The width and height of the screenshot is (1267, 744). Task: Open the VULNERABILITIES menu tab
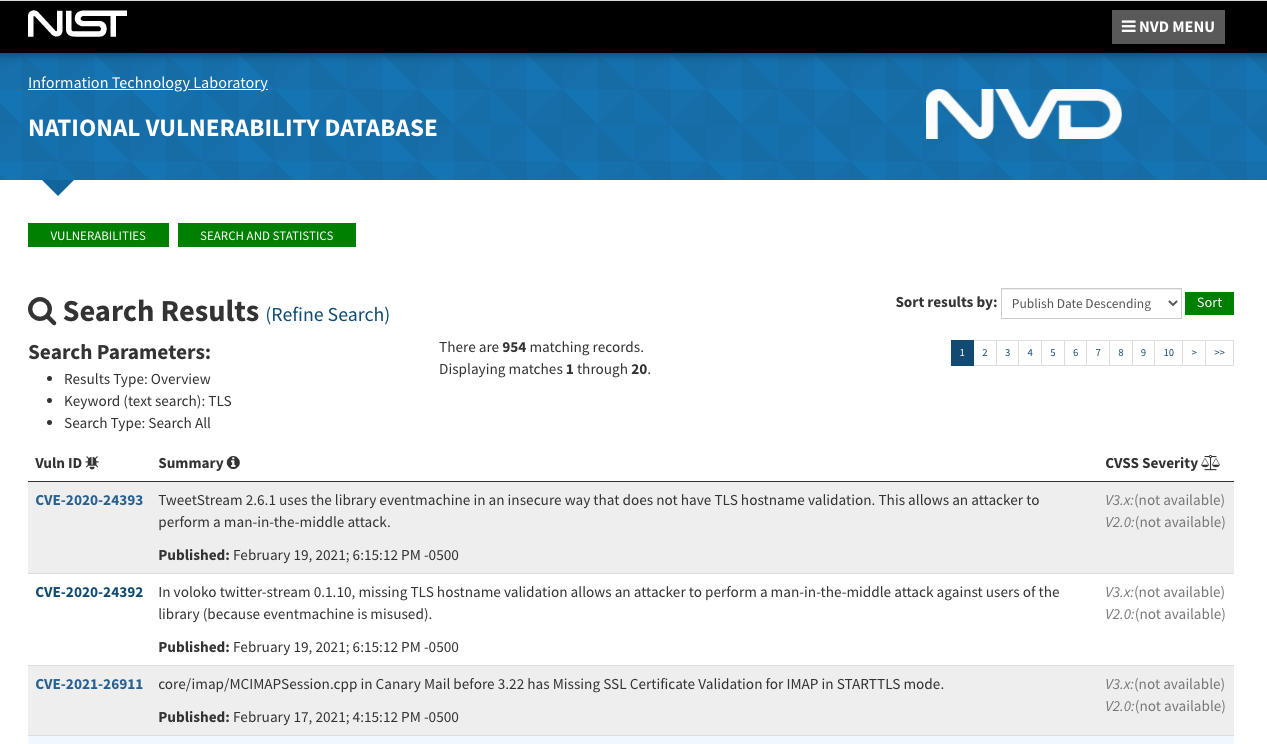tap(98, 235)
